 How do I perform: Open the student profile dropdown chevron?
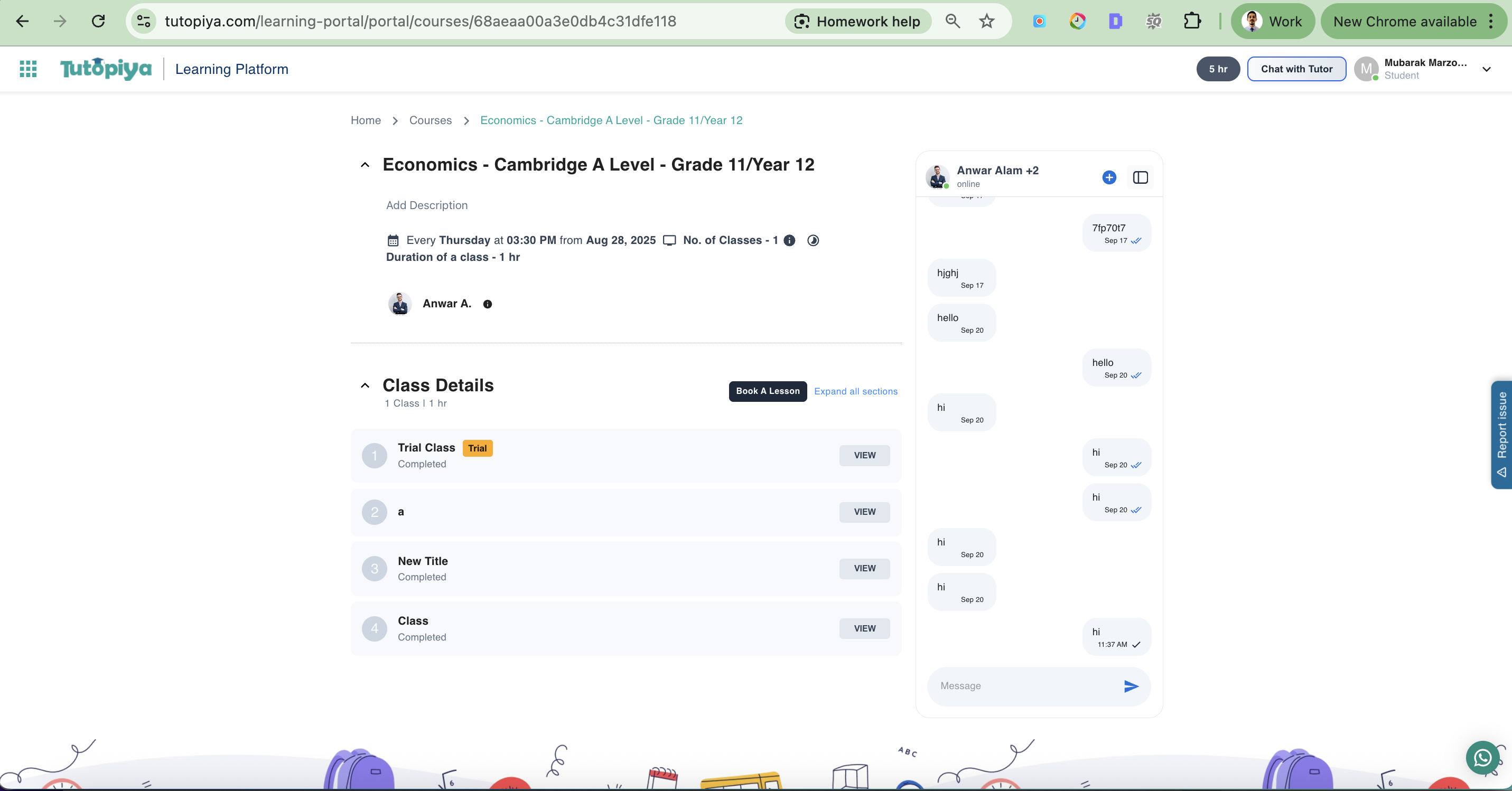point(1487,69)
